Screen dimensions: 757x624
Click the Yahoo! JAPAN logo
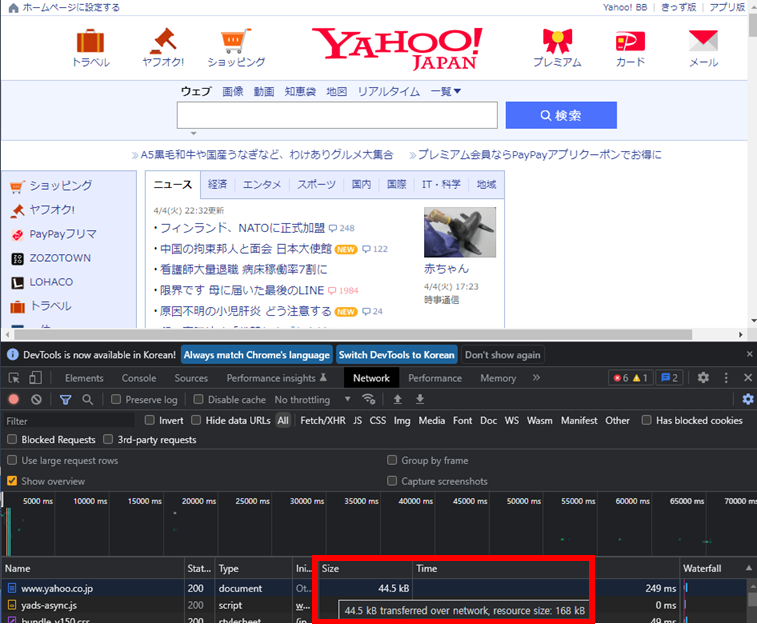(x=397, y=49)
